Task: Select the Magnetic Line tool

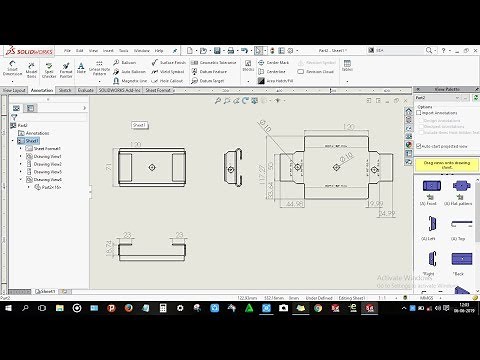Action: click(130, 81)
